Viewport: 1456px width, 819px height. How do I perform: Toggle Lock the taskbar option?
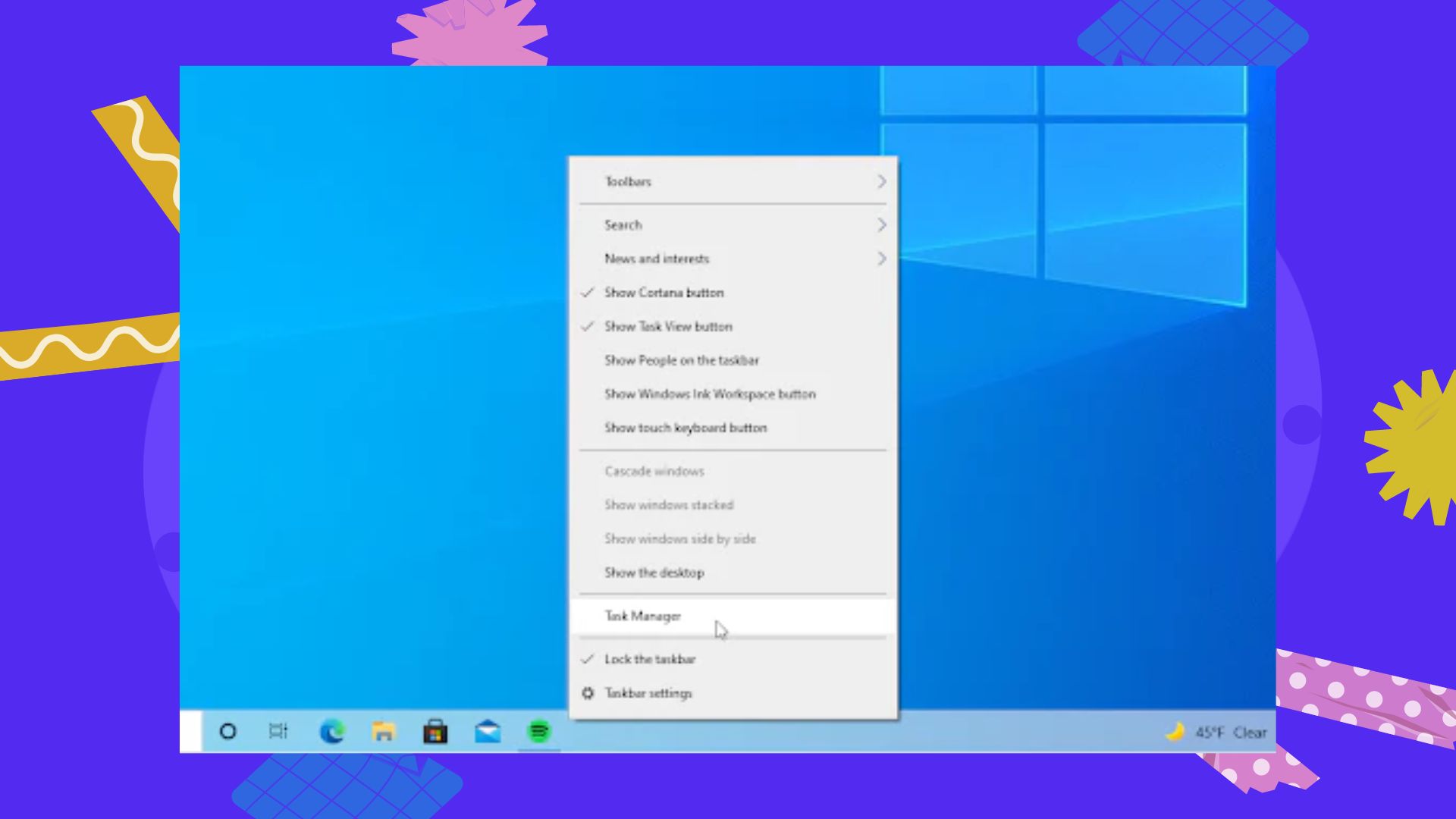click(x=733, y=659)
